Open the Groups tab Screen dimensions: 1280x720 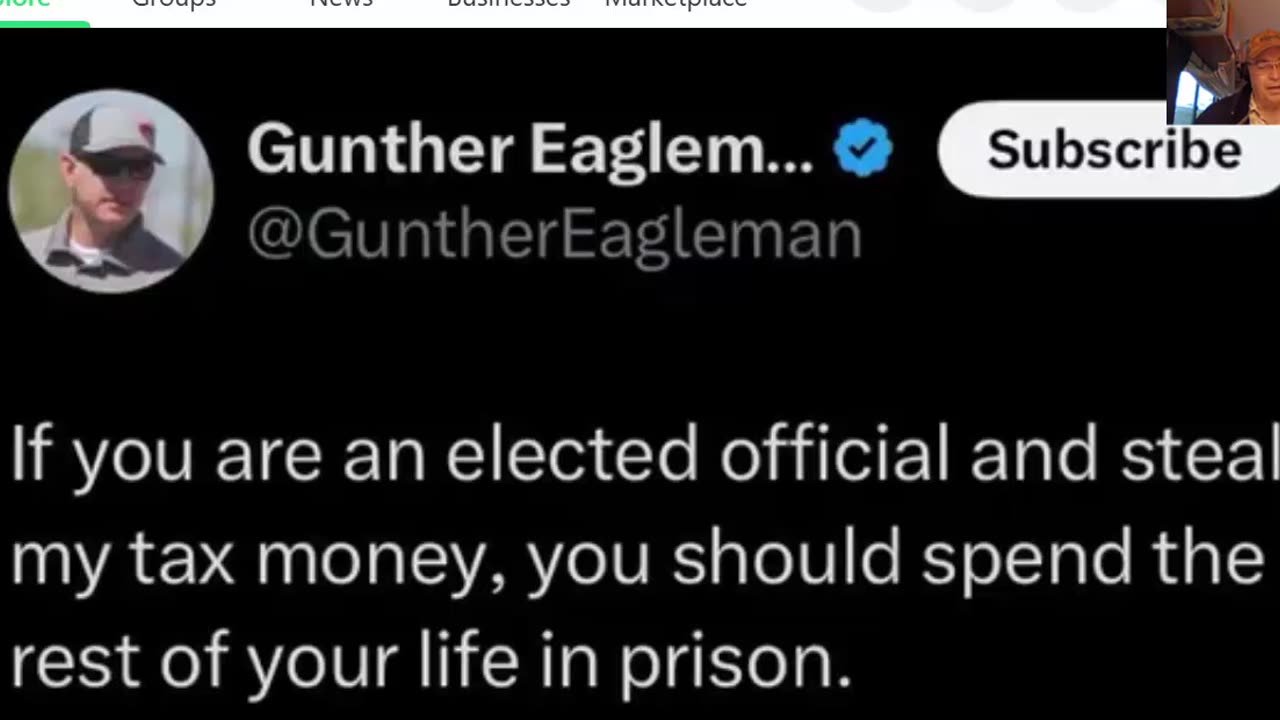point(173,4)
